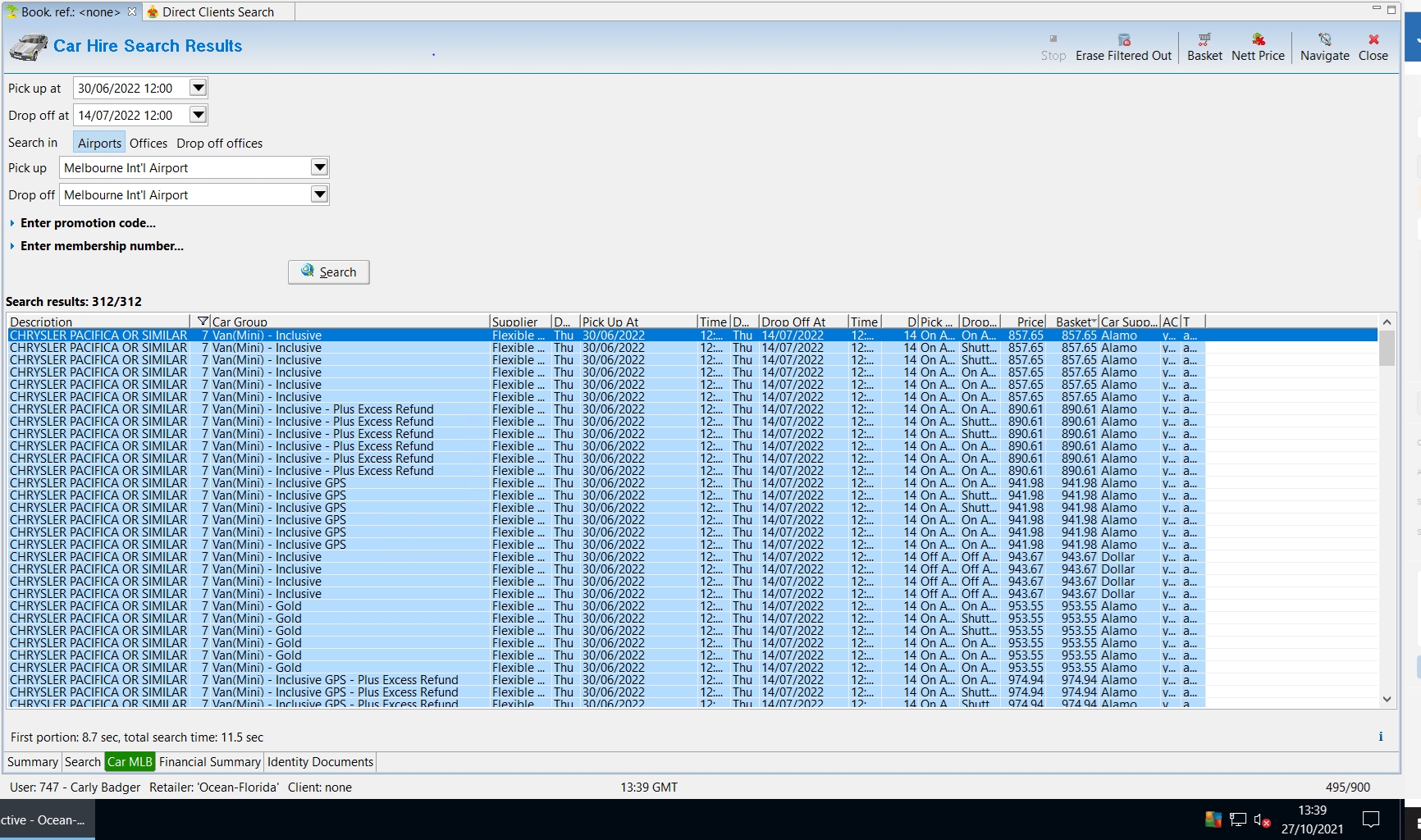
Task: Sort results by Description column header
Action: [98, 322]
